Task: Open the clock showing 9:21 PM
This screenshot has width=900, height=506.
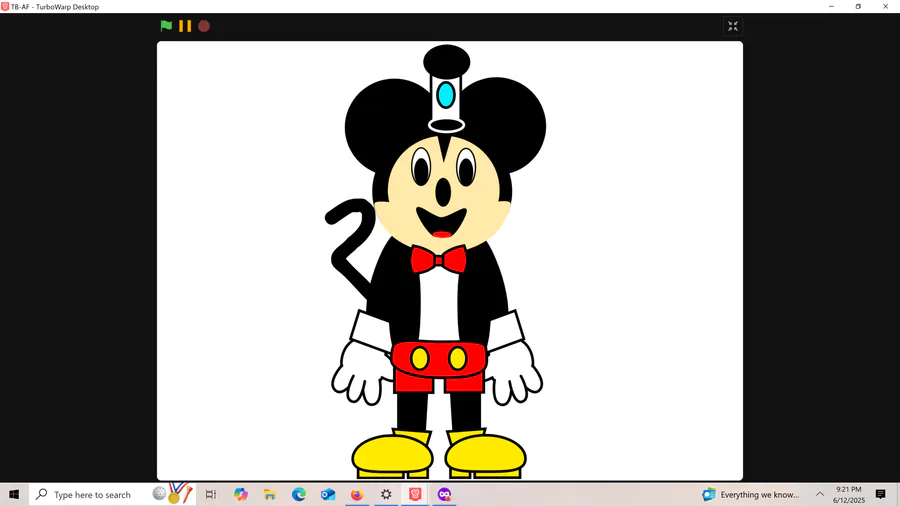Action: coord(848,495)
